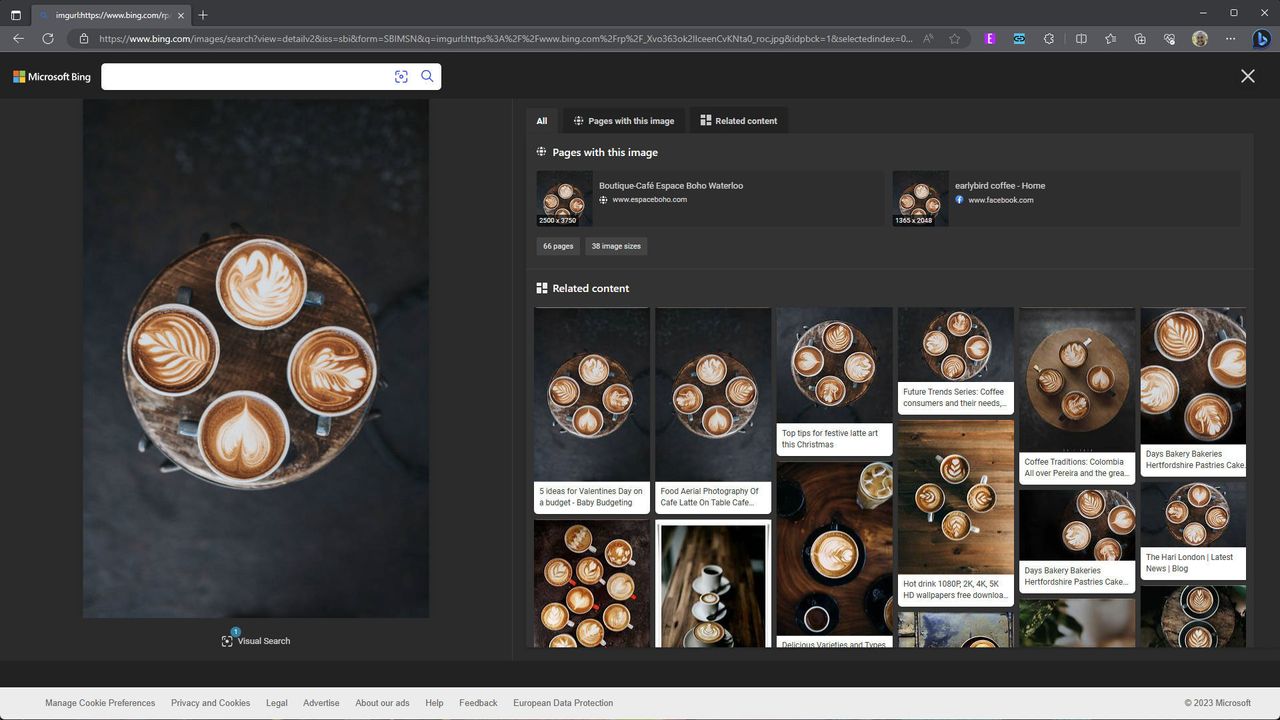
Task: Open Manage Cookie Preferences link
Action: (100, 703)
